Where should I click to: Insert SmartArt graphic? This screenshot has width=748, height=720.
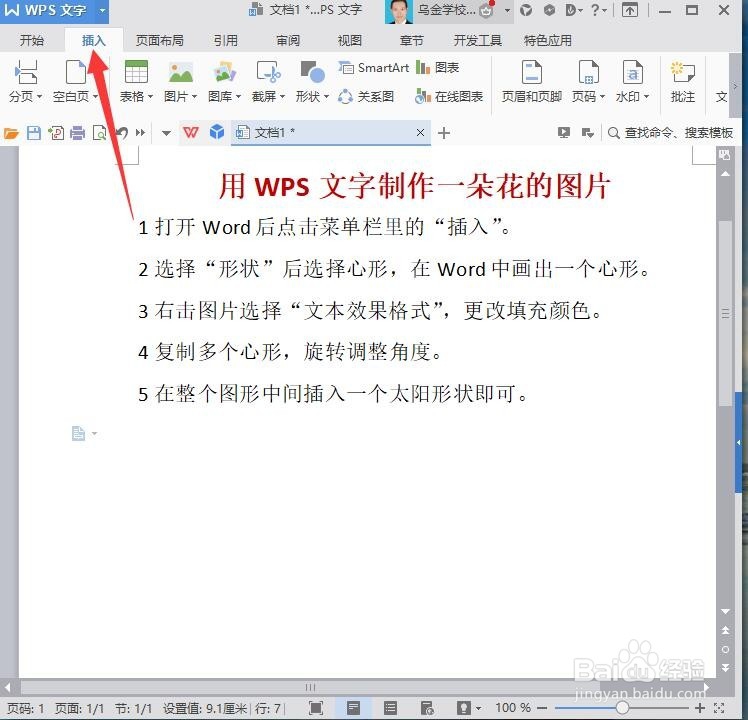tap(374, 68)
